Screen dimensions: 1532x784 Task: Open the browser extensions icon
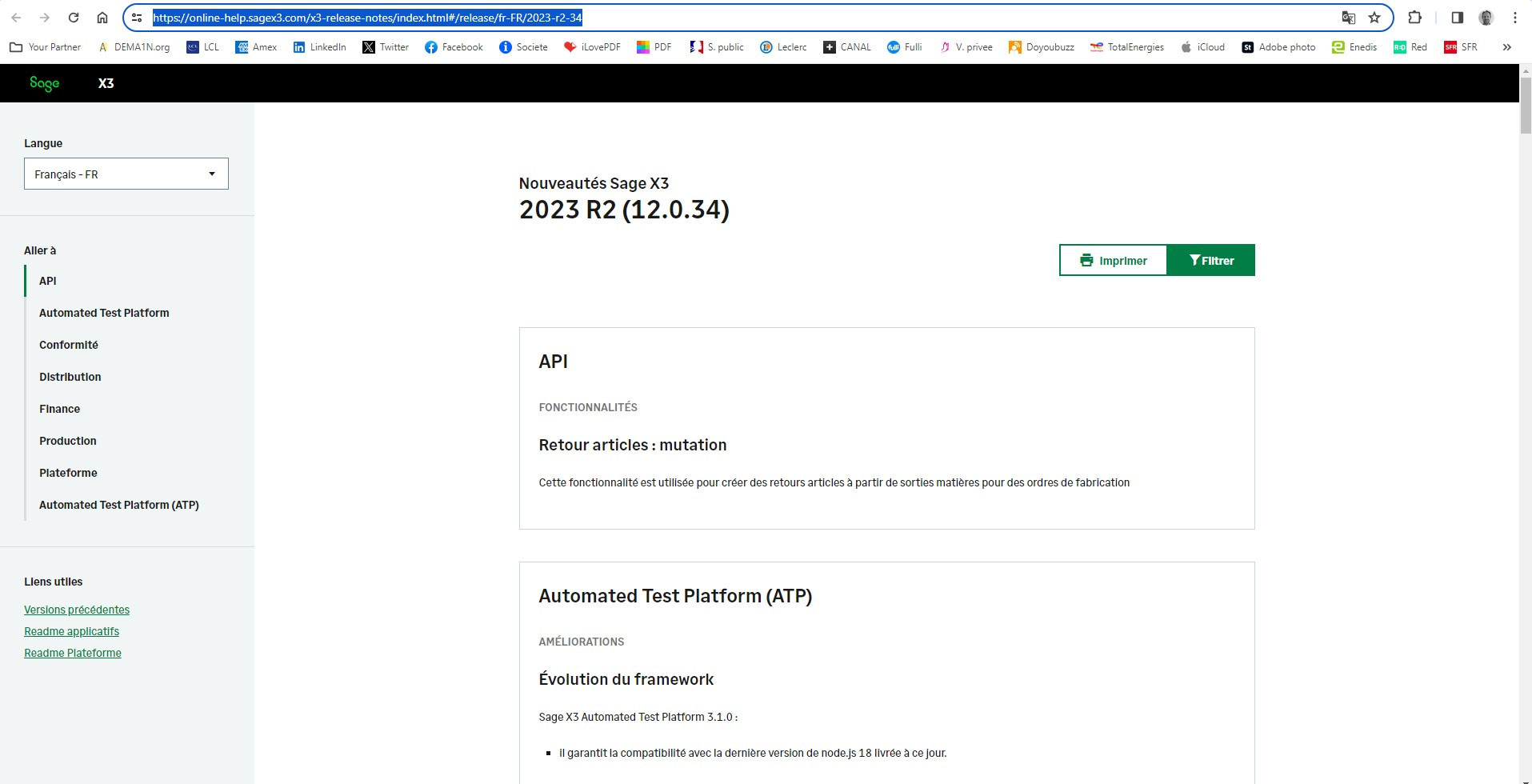(x=1414, y=17)
